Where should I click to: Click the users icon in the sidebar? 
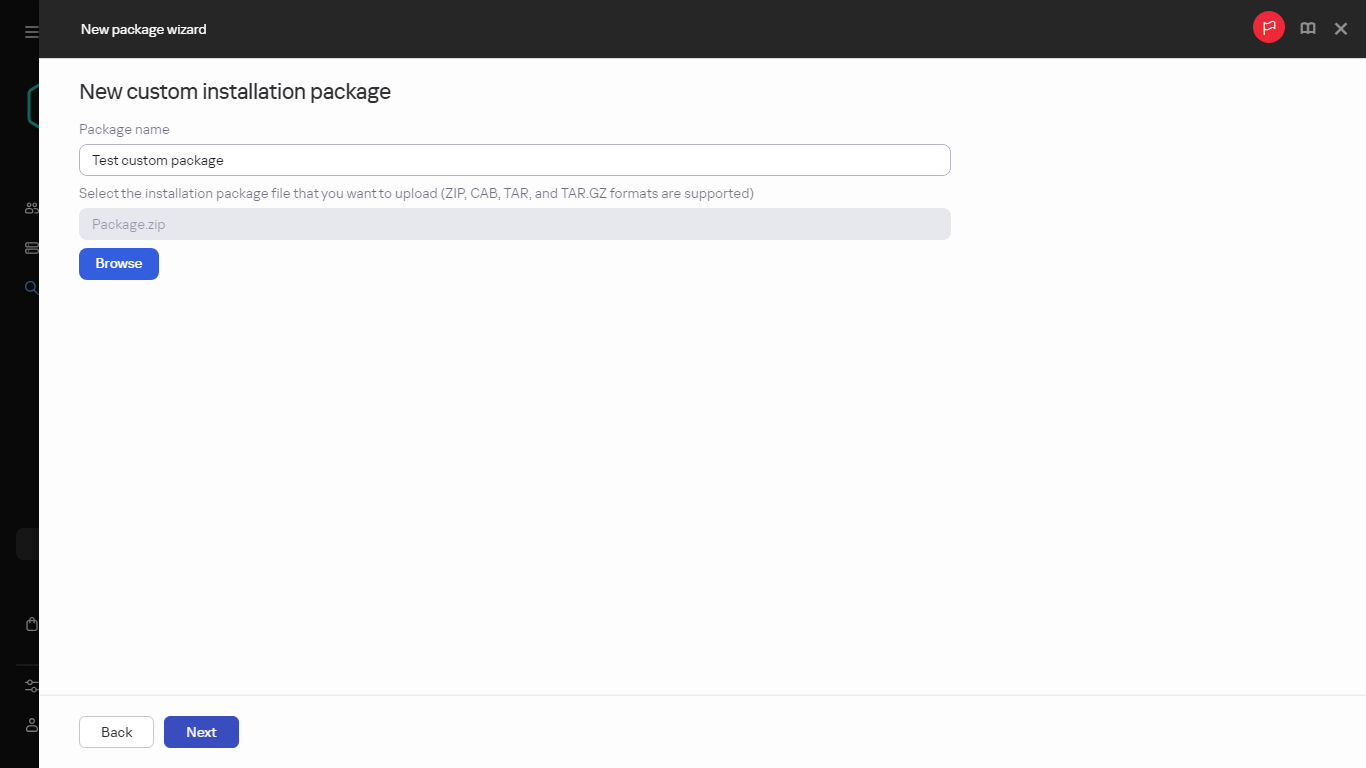[31, 207]
